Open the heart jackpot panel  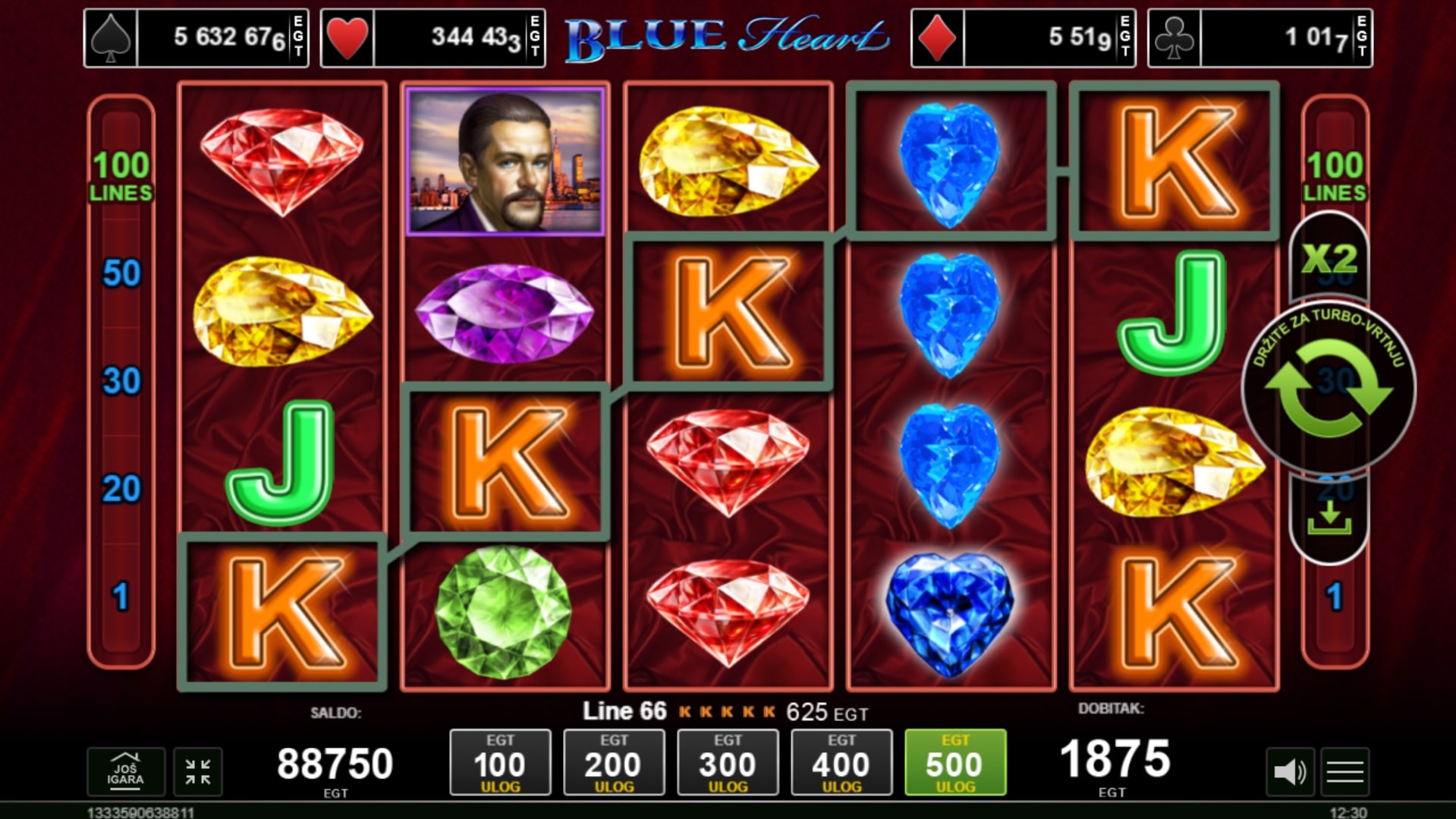(433, 38)
